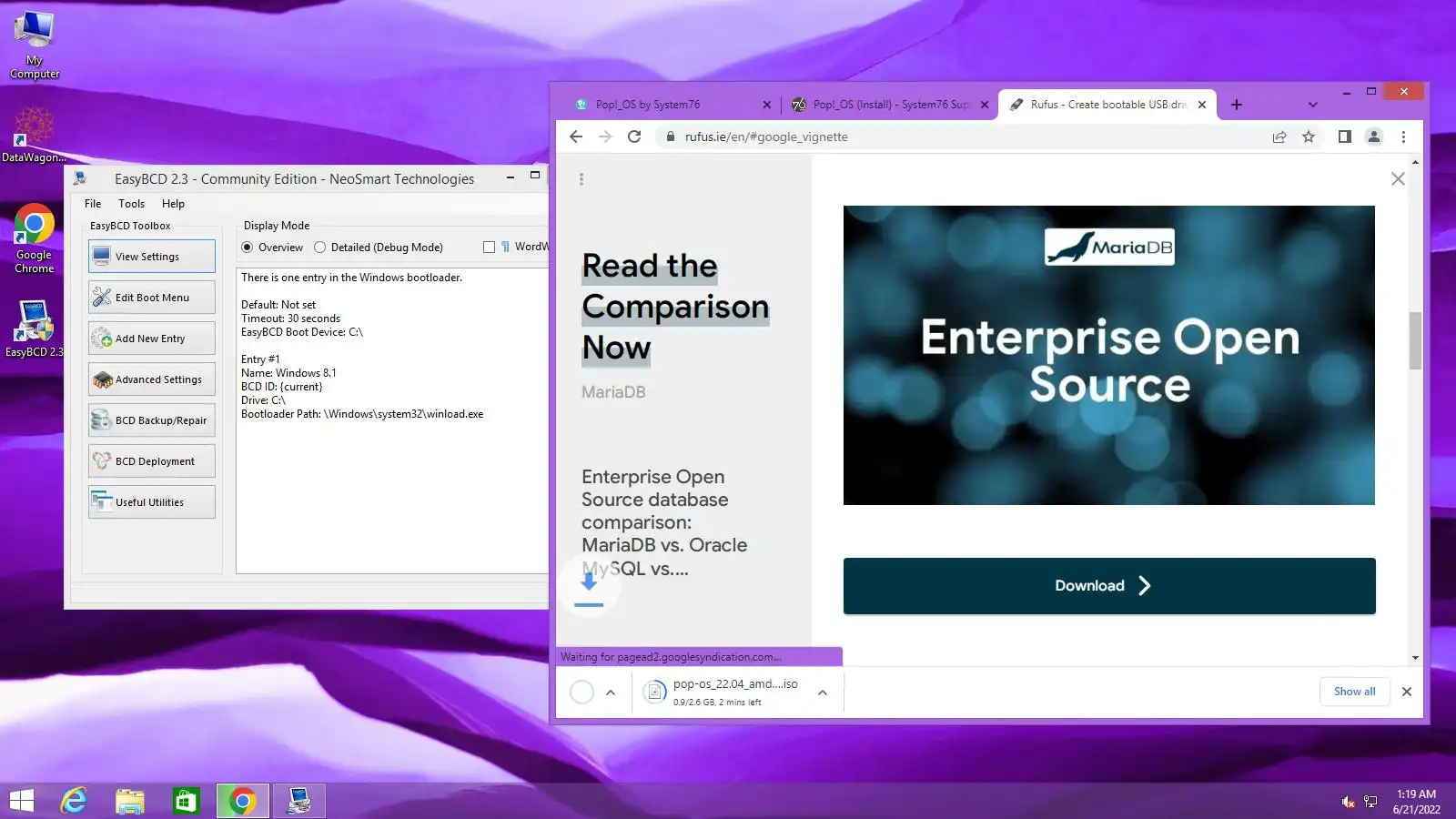The height and width of the screenshot is (819, 1456).
Task: Click the network tray icon
Action: pos(1370,802)
